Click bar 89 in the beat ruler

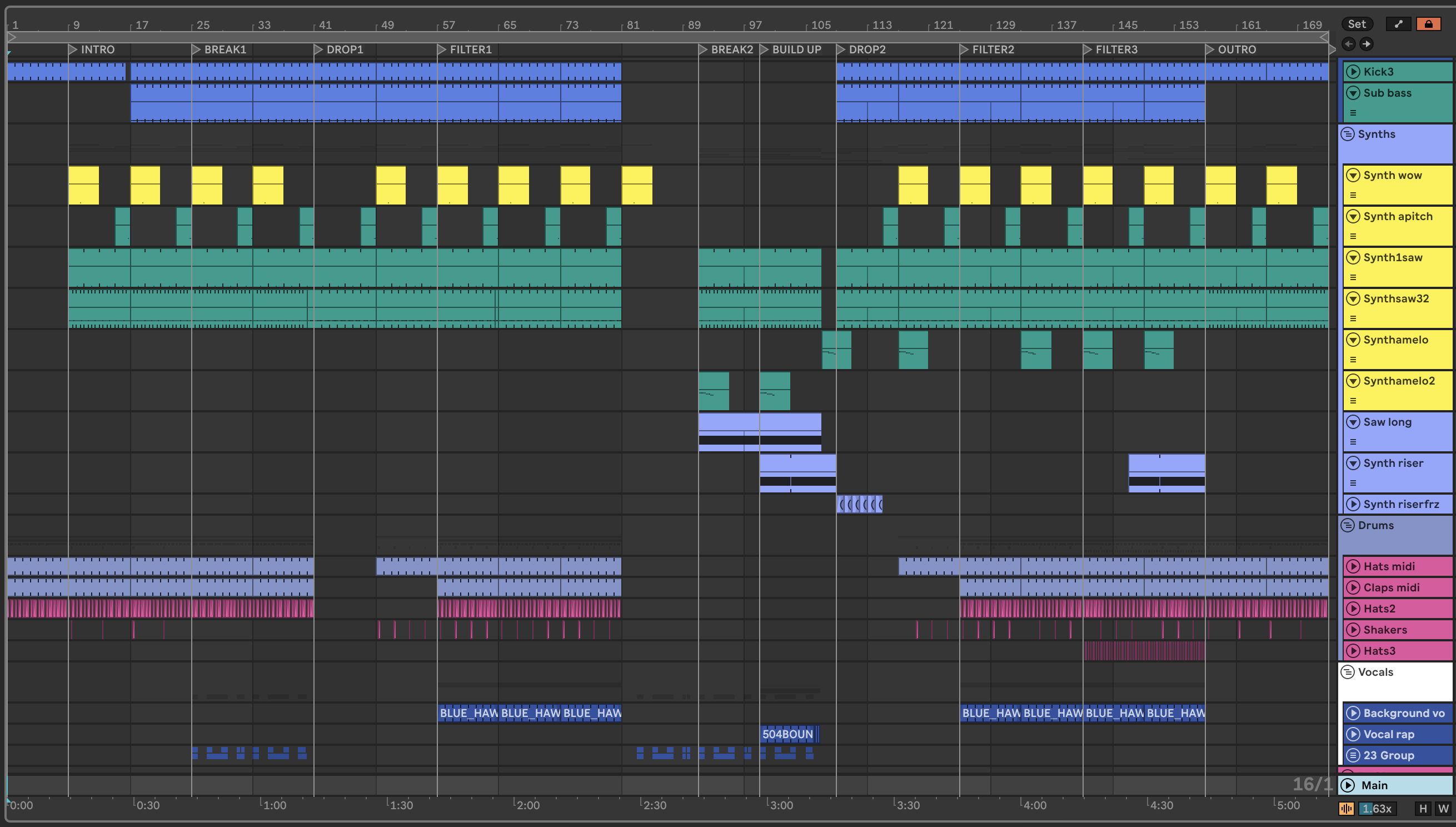[x=694, y=25]
